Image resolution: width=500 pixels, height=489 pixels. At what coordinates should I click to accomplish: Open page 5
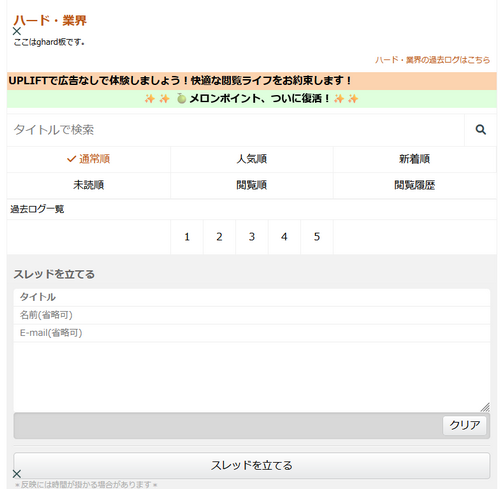[x=317, y=237]
